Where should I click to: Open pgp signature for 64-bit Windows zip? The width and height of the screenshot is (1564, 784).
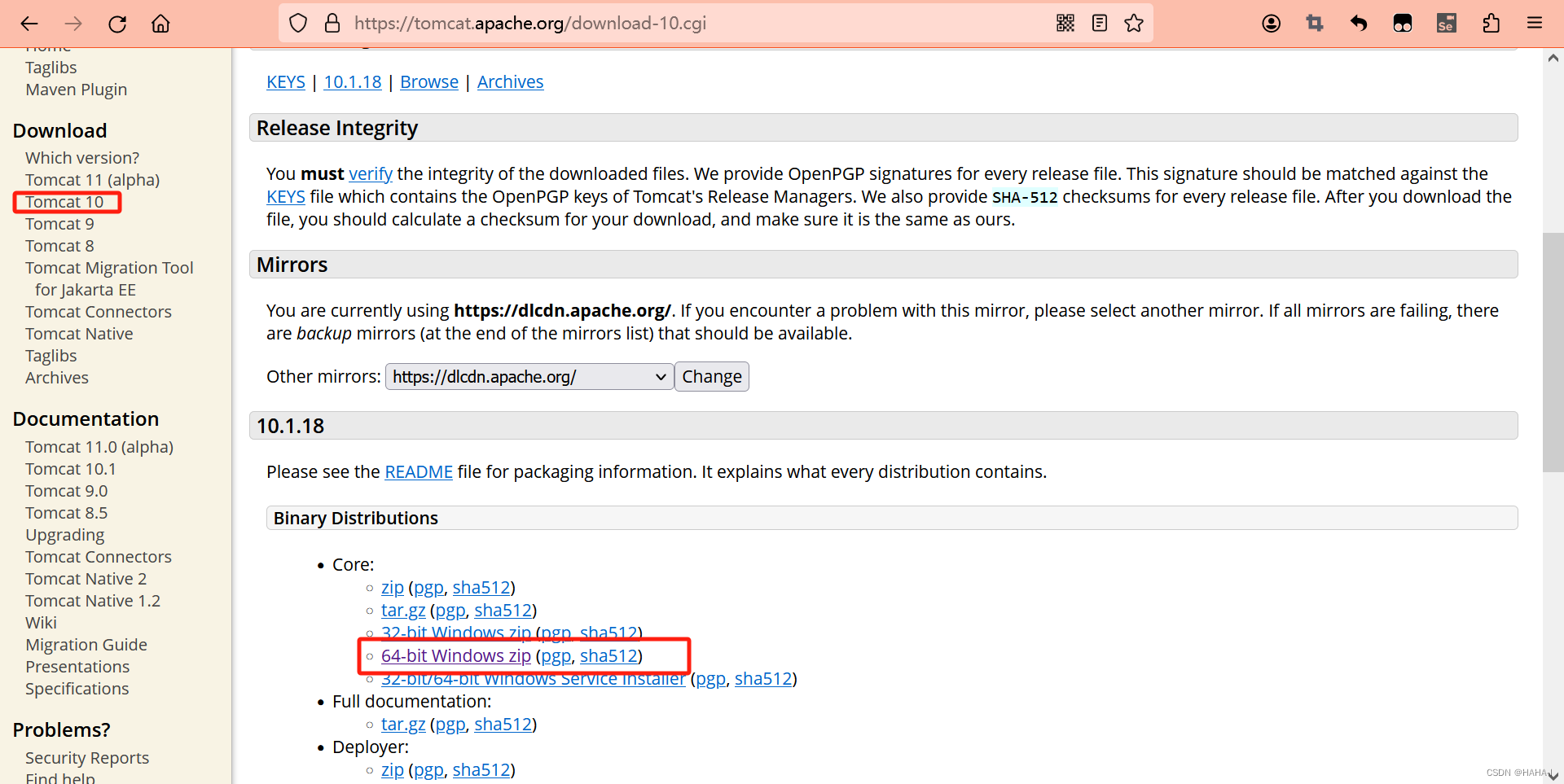point(556,656)
